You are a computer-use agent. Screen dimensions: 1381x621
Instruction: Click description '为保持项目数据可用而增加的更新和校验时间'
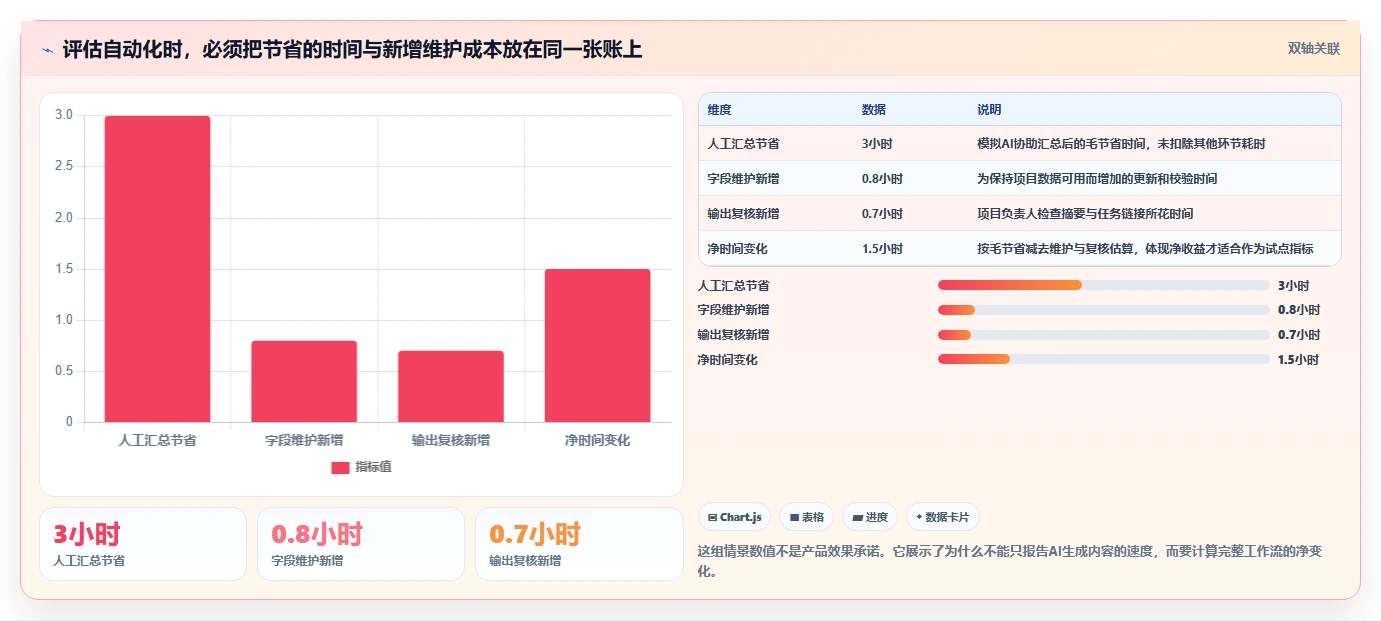tap(1097, 179)
